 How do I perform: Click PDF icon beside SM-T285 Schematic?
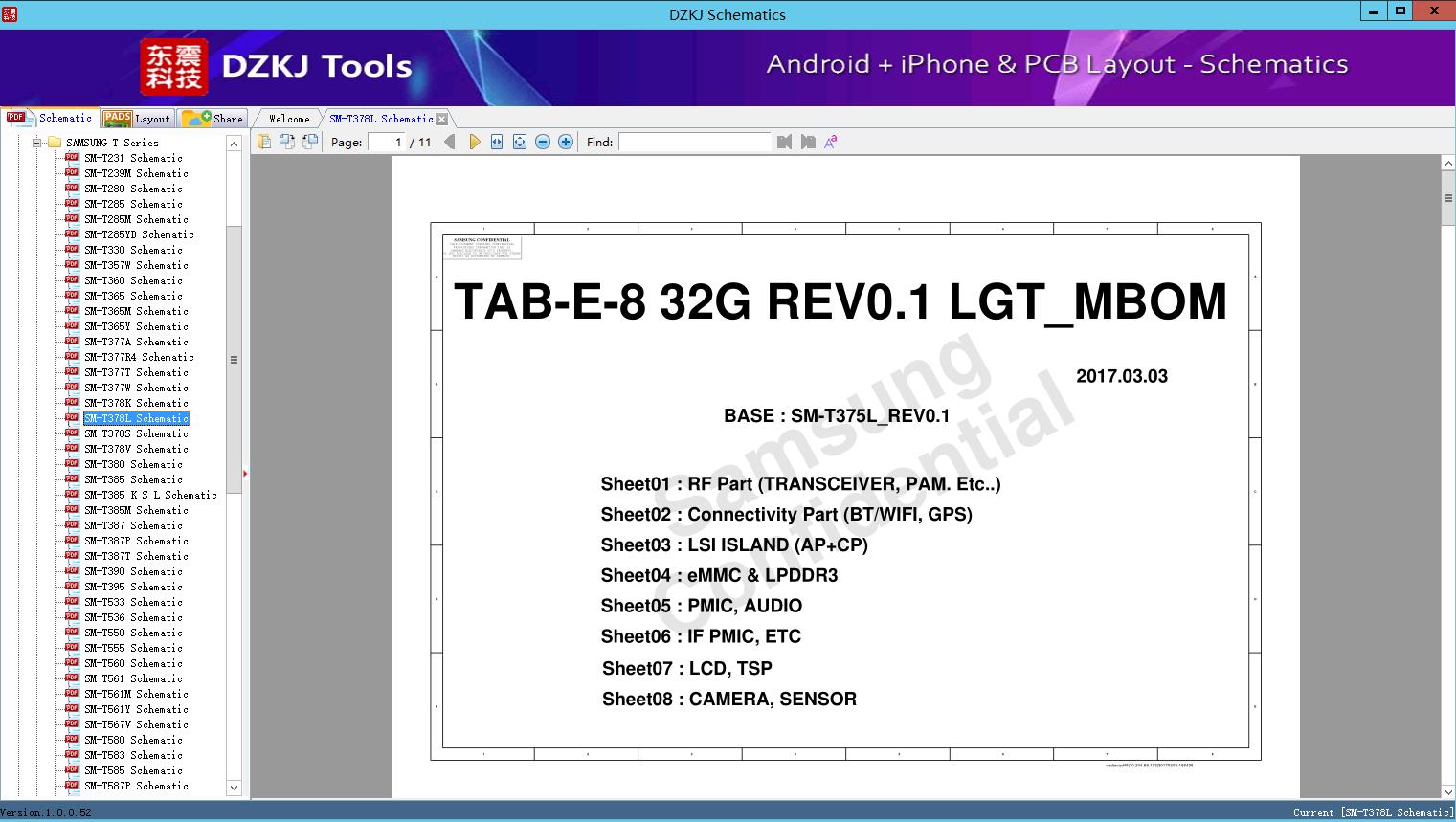(72, 203)
